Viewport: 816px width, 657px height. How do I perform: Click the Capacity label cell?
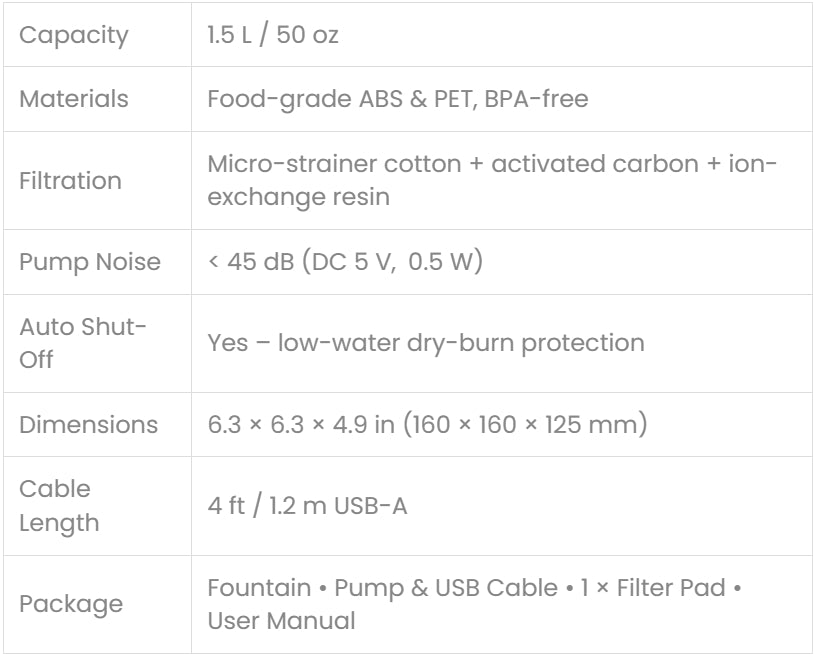coord(74,36)
